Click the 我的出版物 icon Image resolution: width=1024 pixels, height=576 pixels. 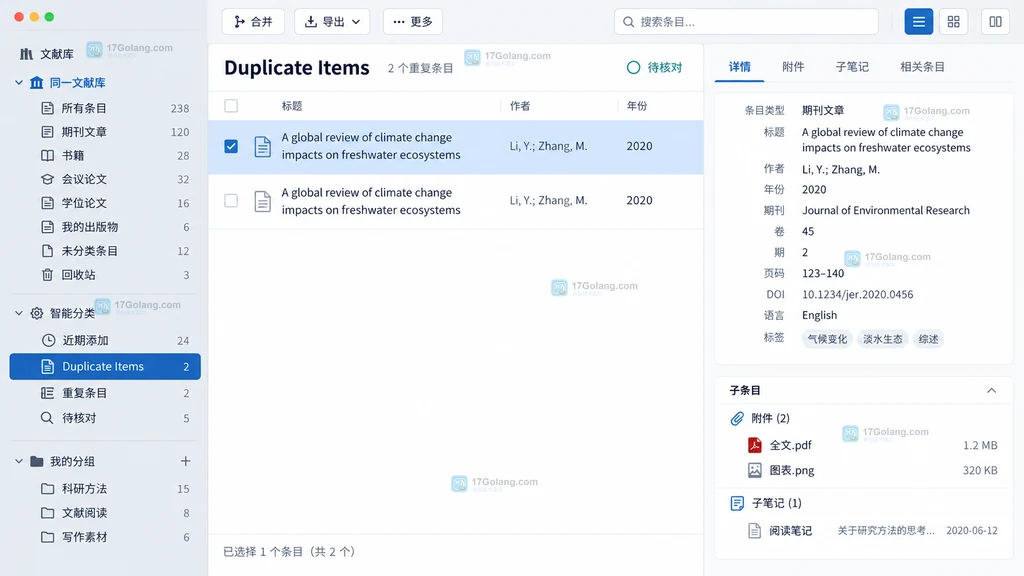pos(47,227)
